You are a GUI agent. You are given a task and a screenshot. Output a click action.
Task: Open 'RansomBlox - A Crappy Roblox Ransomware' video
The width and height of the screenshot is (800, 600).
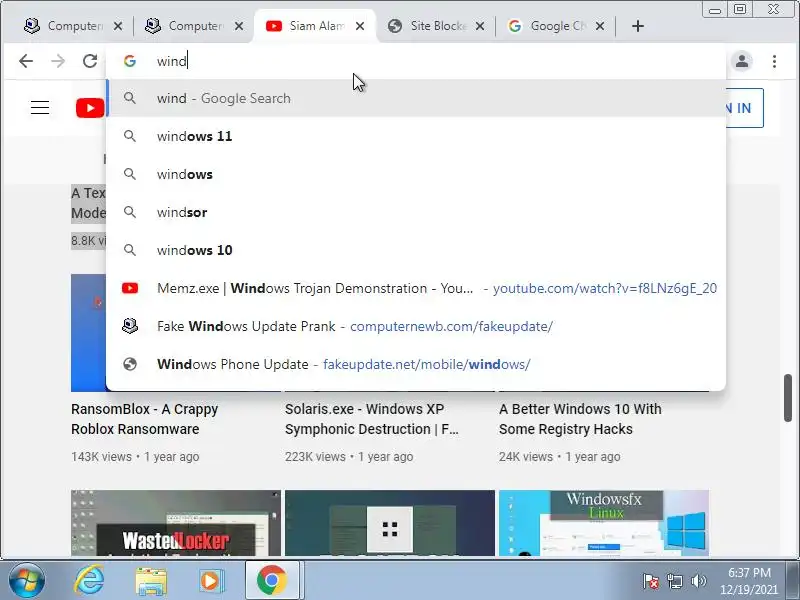coord(144,419)
